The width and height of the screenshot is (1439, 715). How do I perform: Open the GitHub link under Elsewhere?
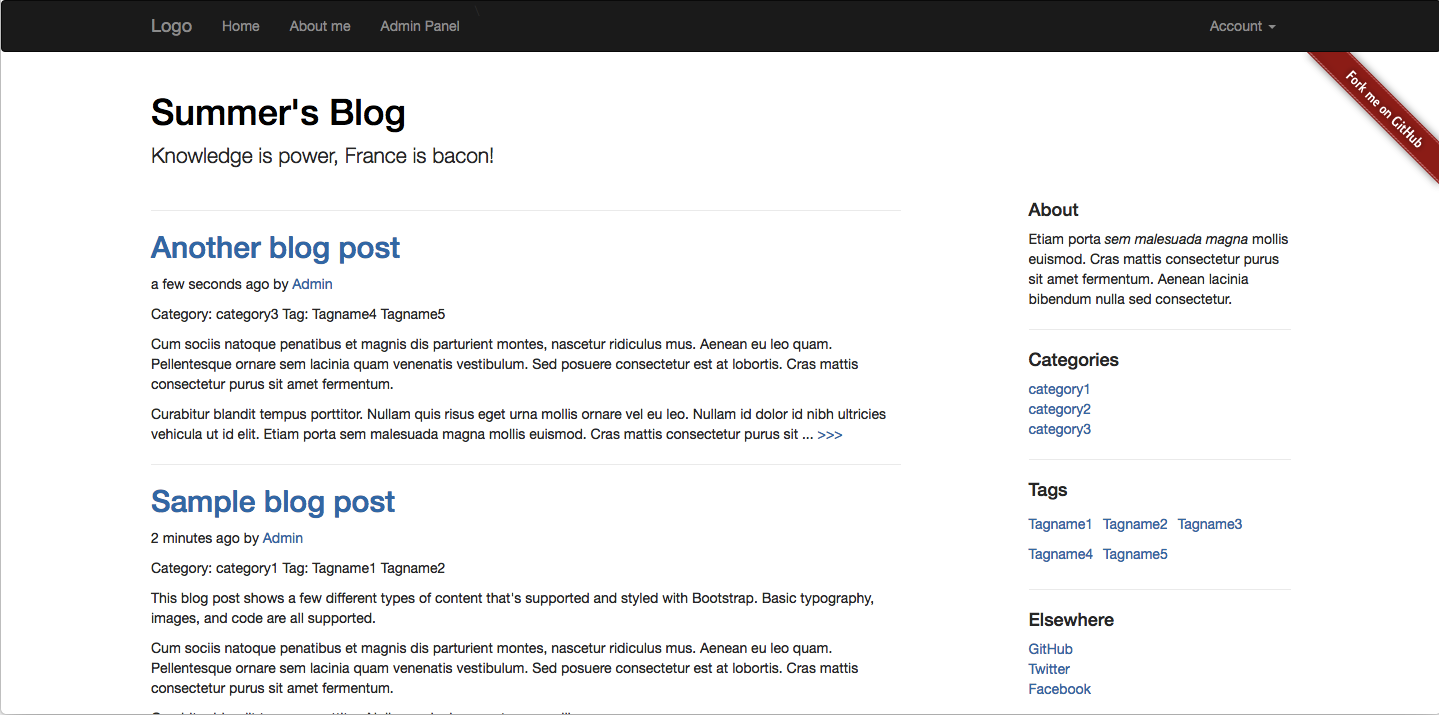(x=1049, y=649)
